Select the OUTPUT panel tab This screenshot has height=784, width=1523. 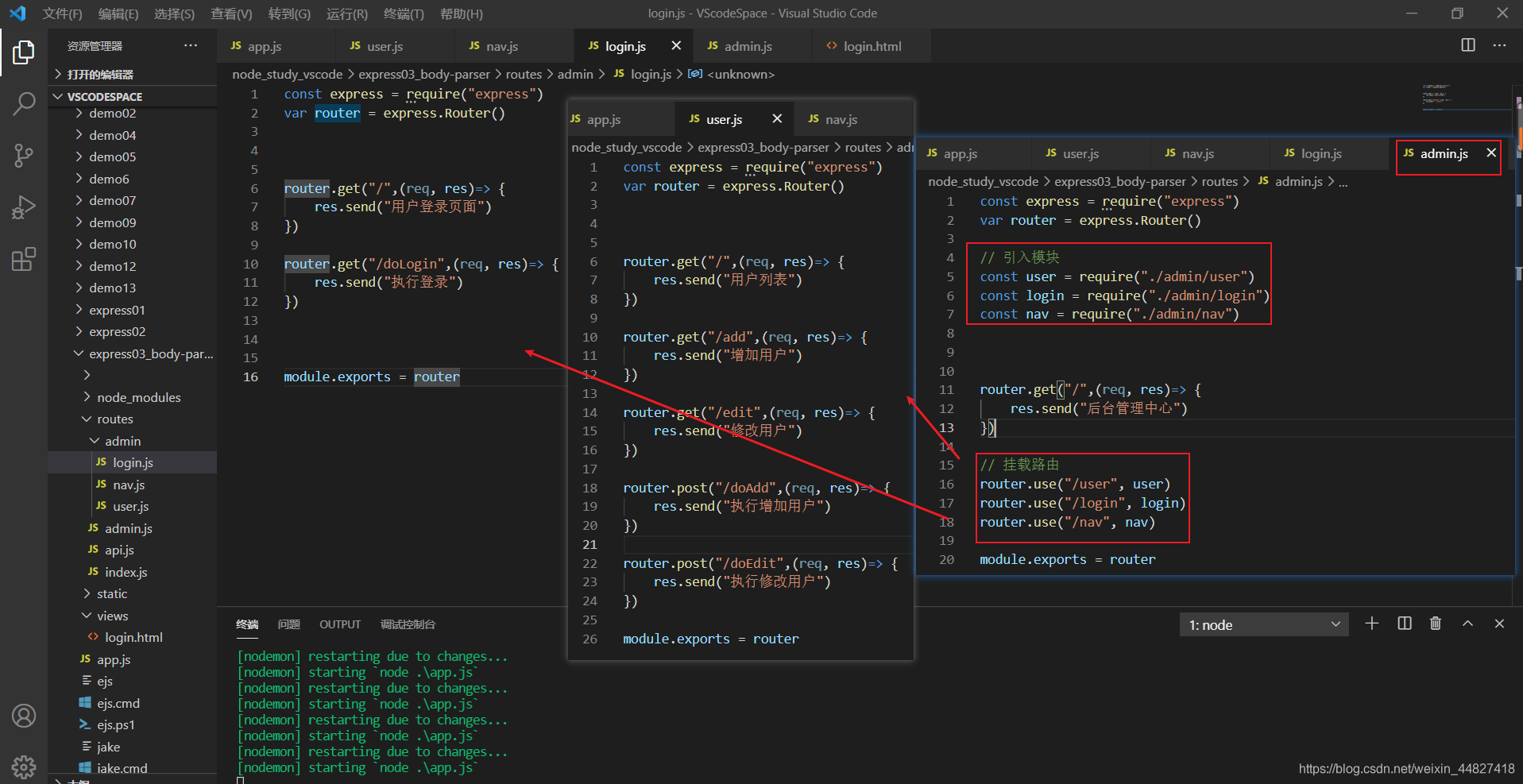[340, 624]
